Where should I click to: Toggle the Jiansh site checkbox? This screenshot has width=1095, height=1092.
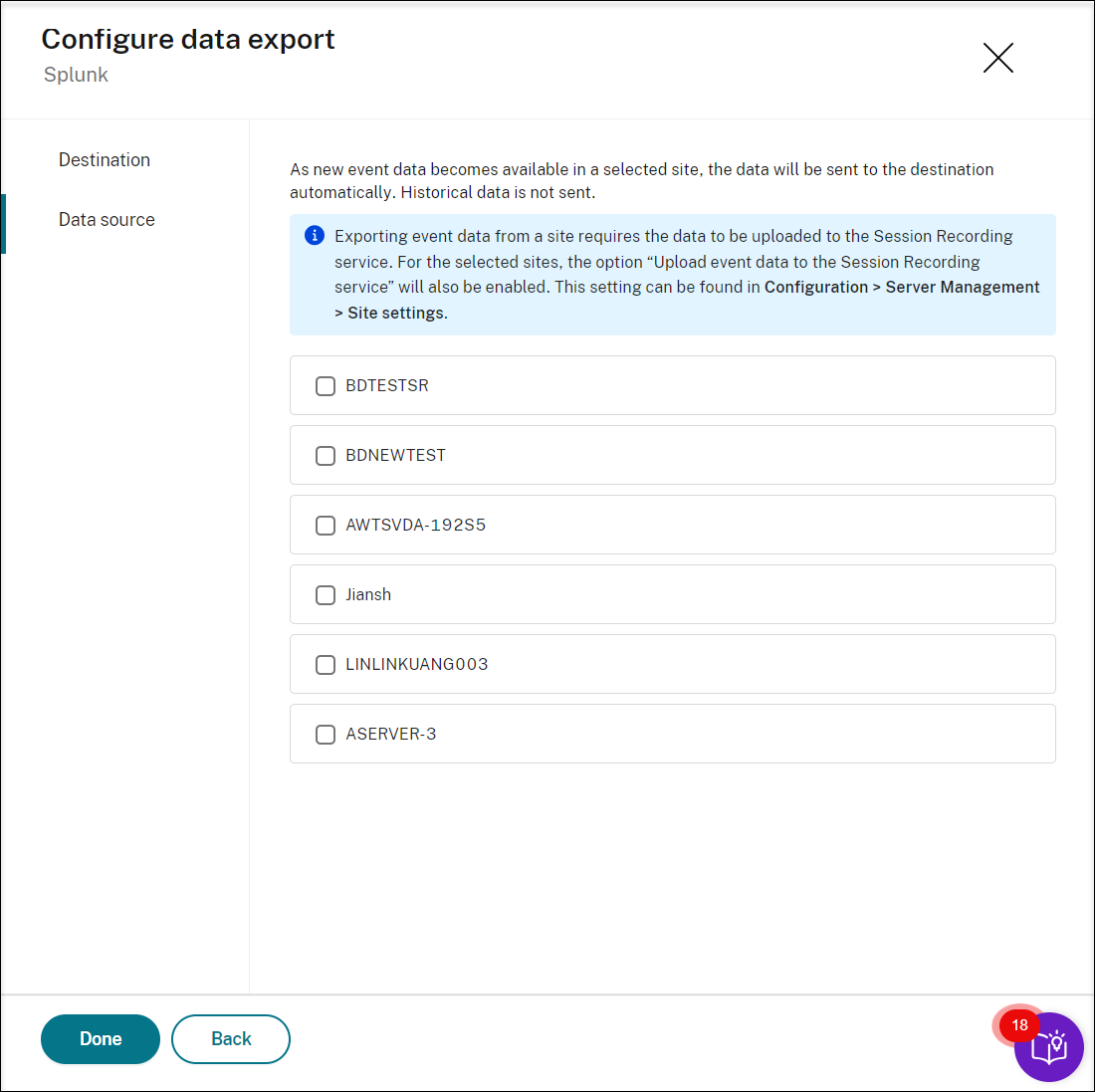click(x=326, y=595)
